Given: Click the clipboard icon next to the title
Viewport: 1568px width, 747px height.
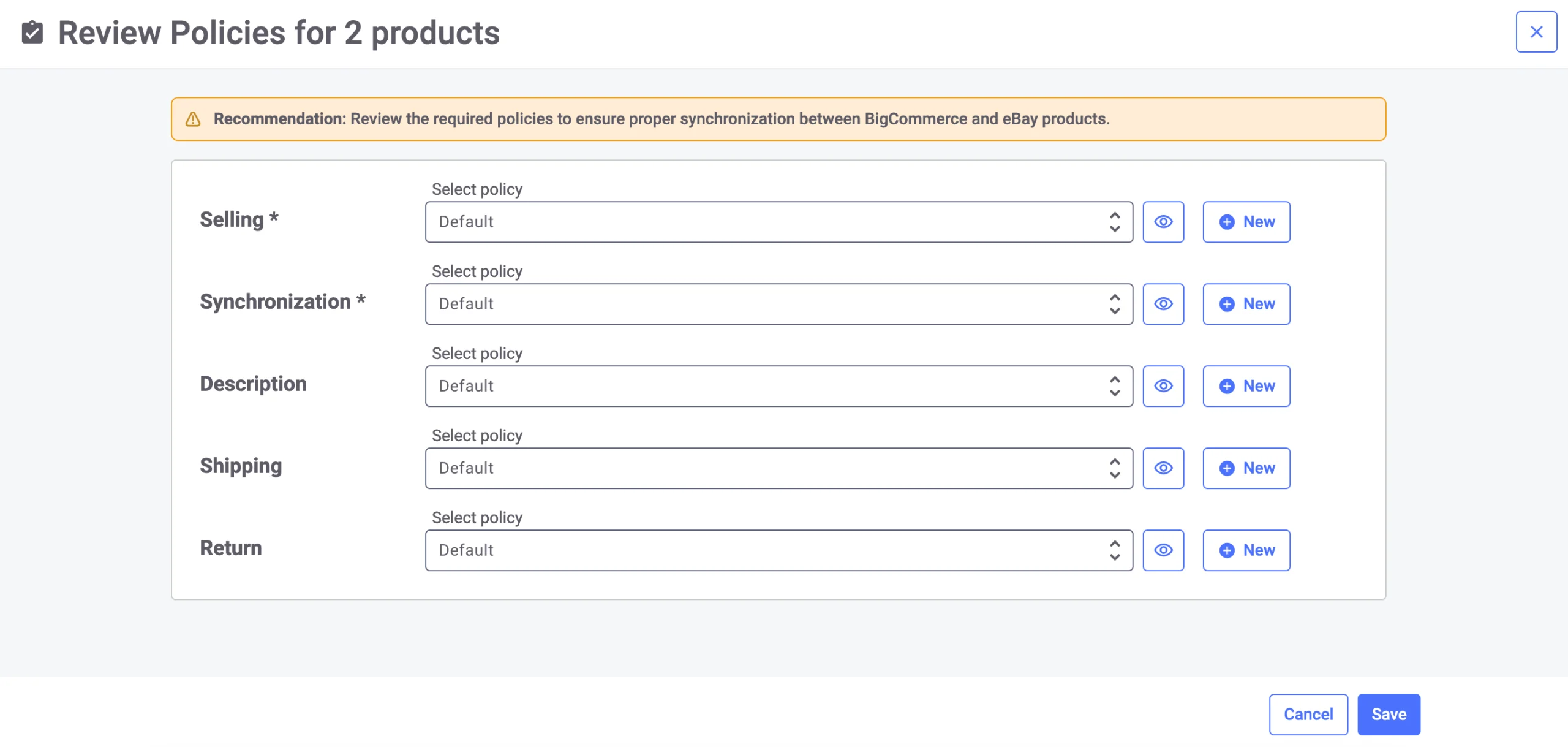Looking at the screenshot, I should click(x=32, y=32).
